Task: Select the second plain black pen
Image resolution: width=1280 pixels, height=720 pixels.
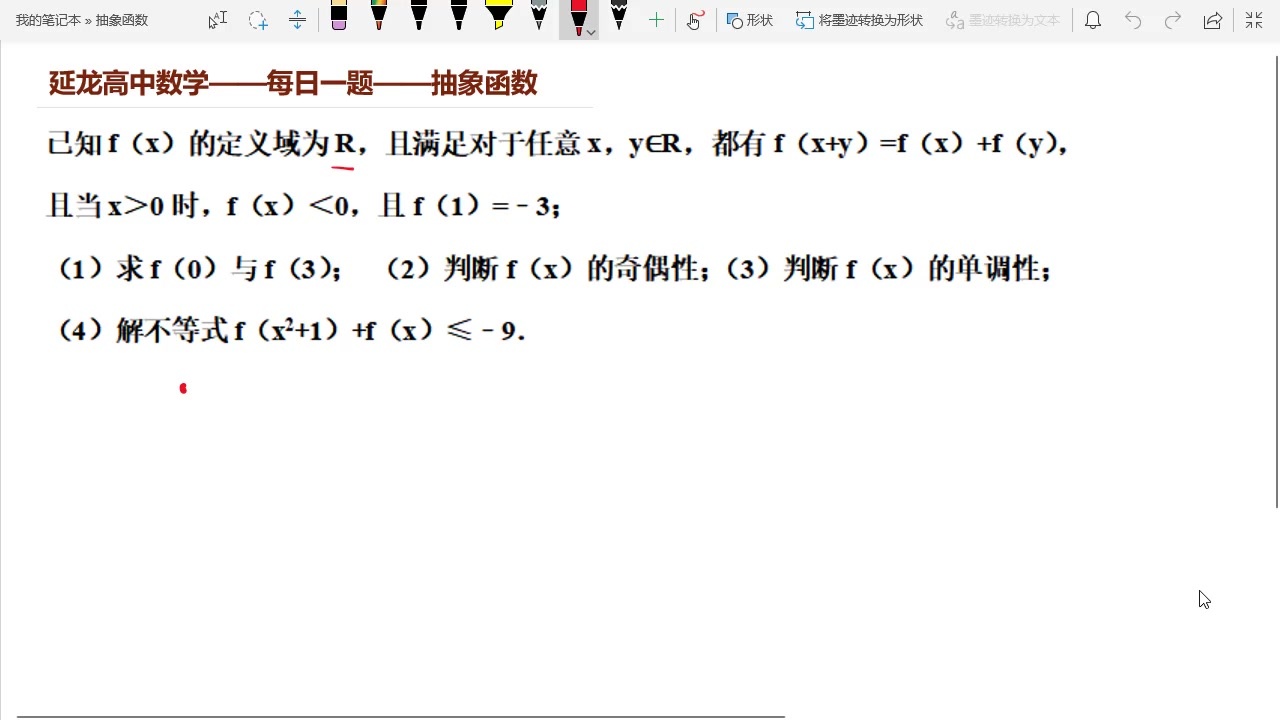Action: click(459, 16)
